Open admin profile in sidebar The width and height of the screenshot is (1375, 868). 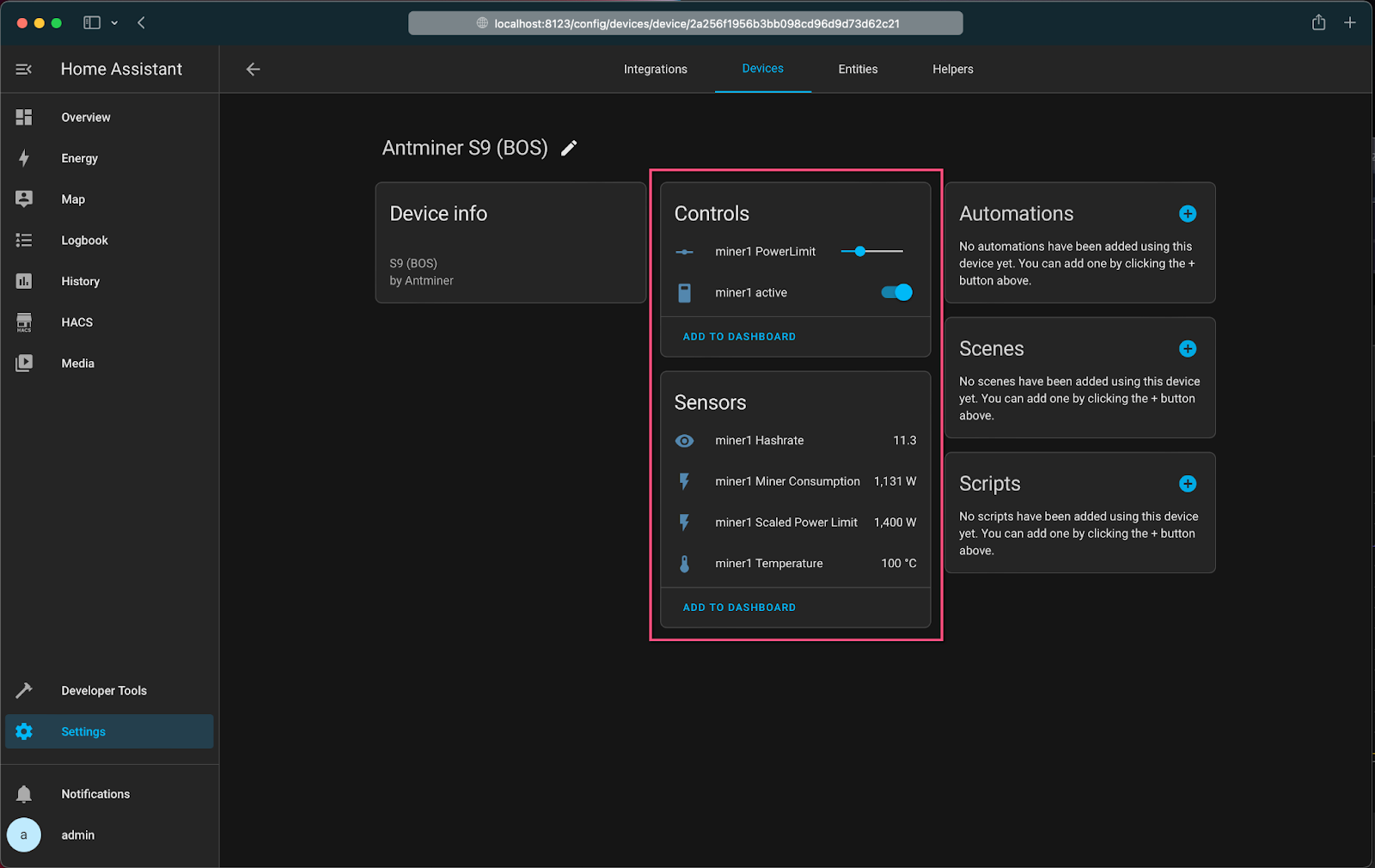109,834
